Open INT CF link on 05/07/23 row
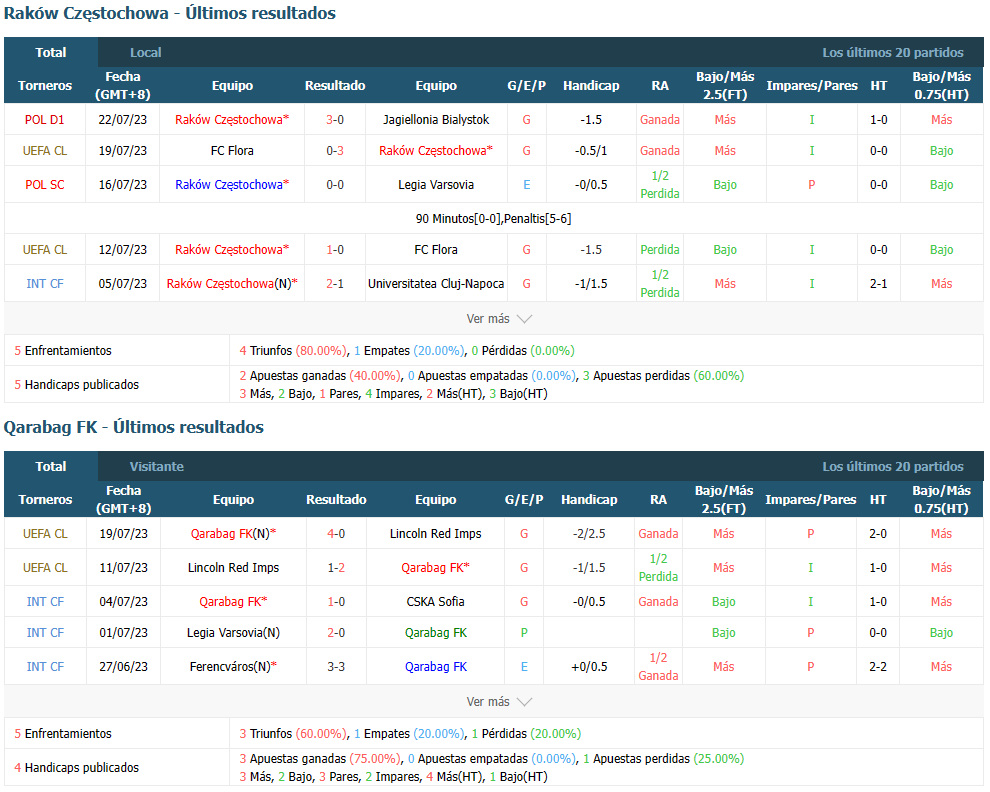 (44, 284)
